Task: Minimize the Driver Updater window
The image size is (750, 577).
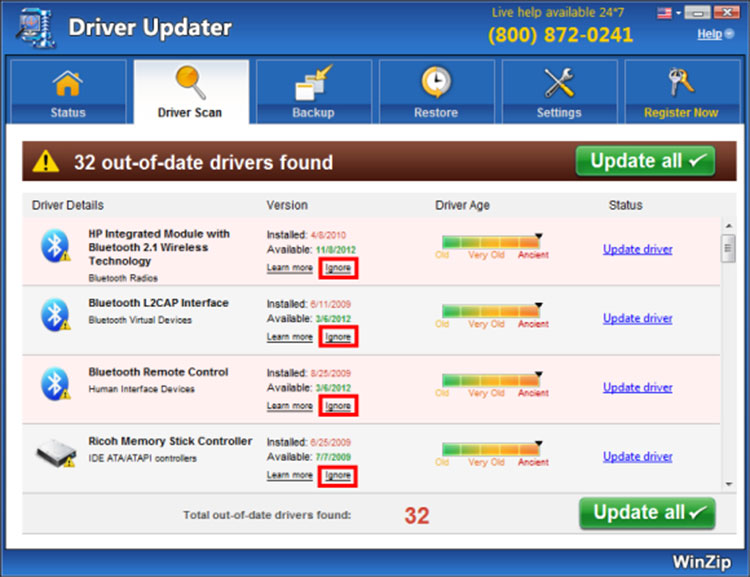Action: pos(697,13)
